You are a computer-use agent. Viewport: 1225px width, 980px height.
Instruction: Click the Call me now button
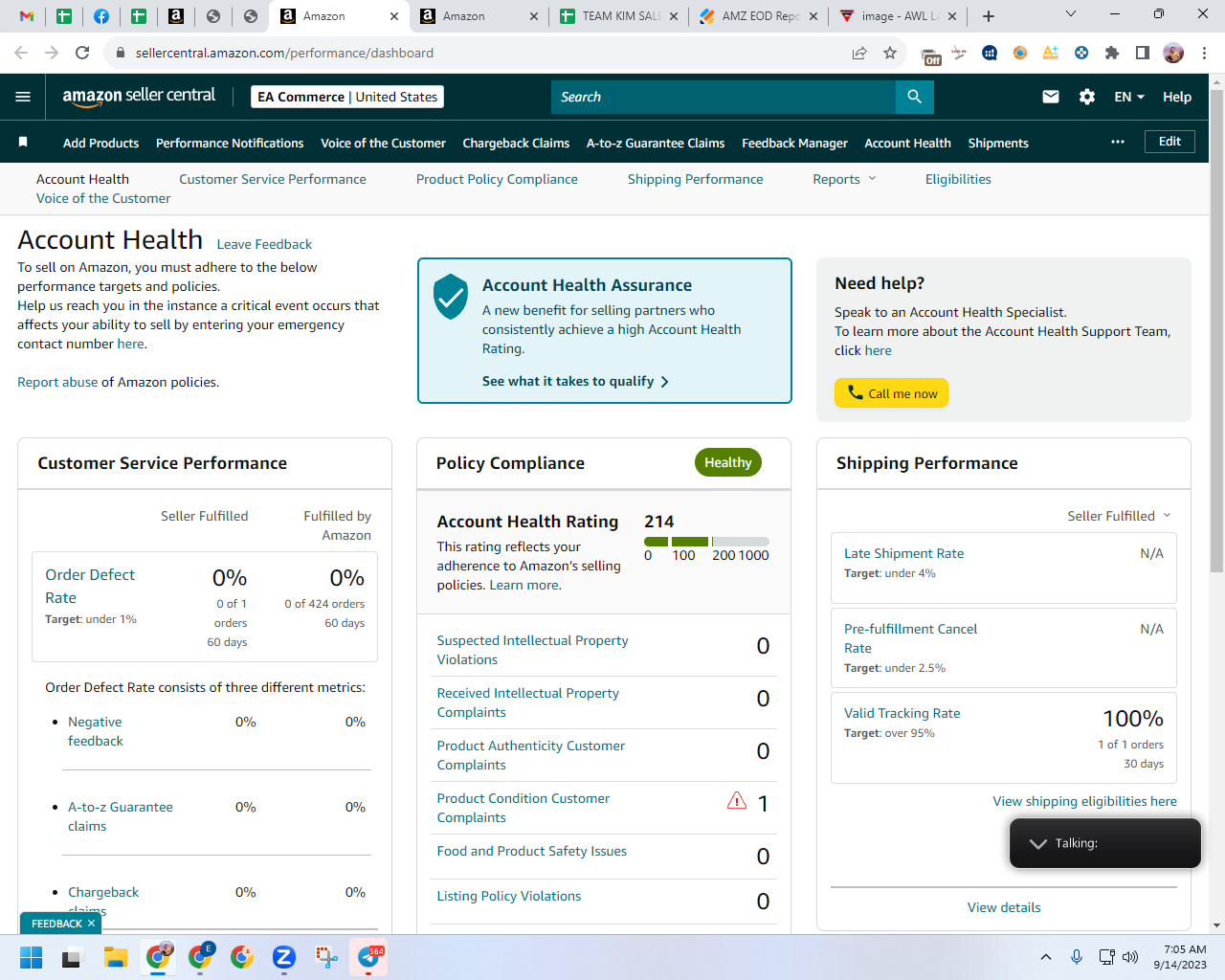pyautogui.click(x=891, y=393)
